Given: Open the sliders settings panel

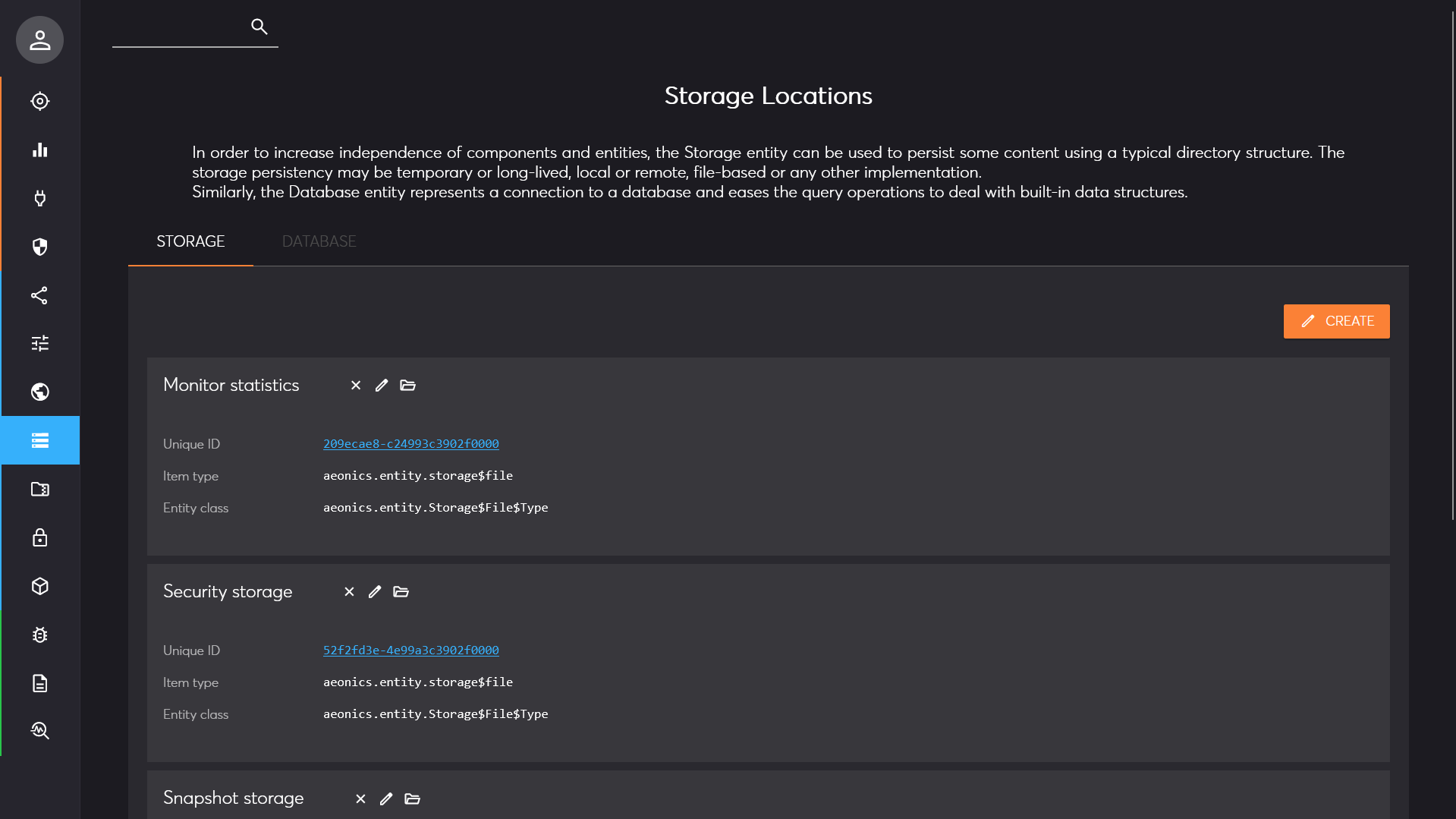Looking at the screenshot, I should [39, 344].
